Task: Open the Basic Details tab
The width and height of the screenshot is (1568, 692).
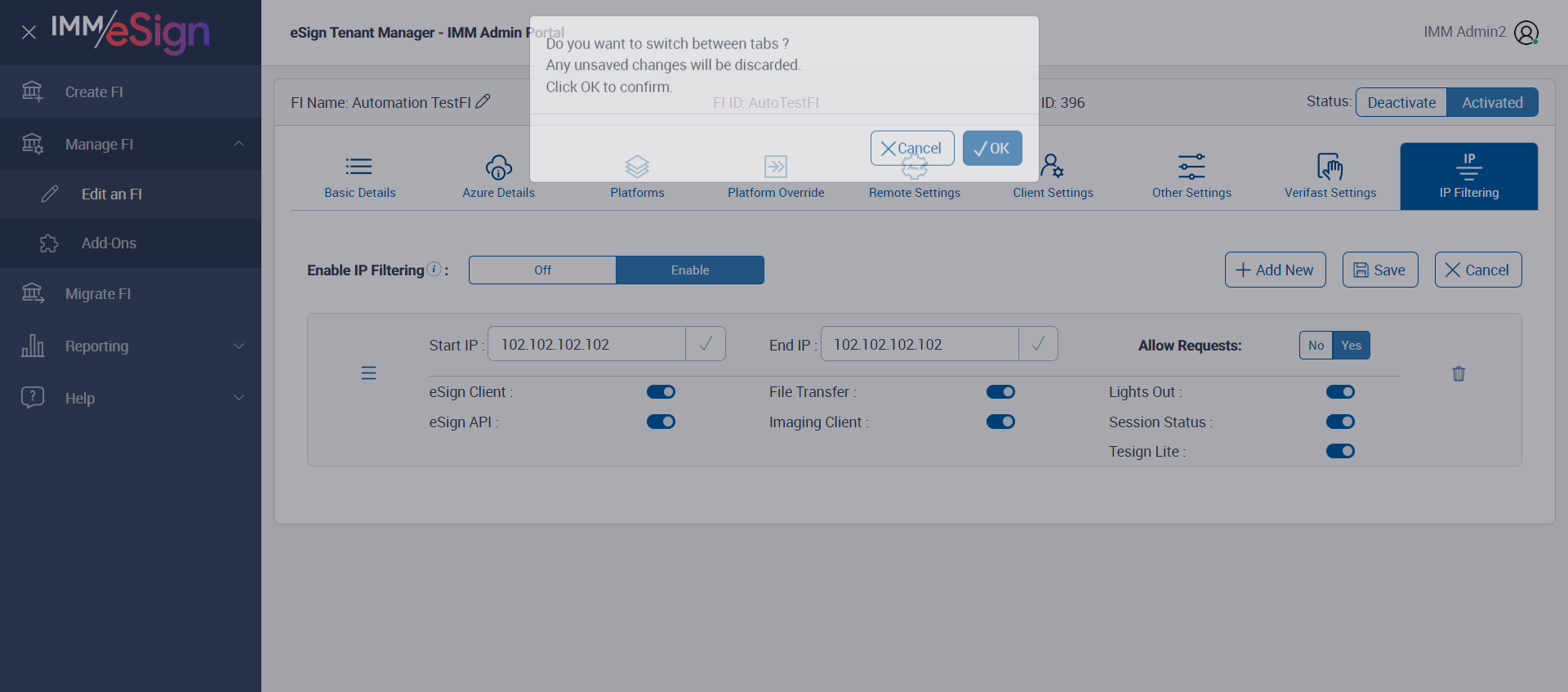Action: coord(360,176)
